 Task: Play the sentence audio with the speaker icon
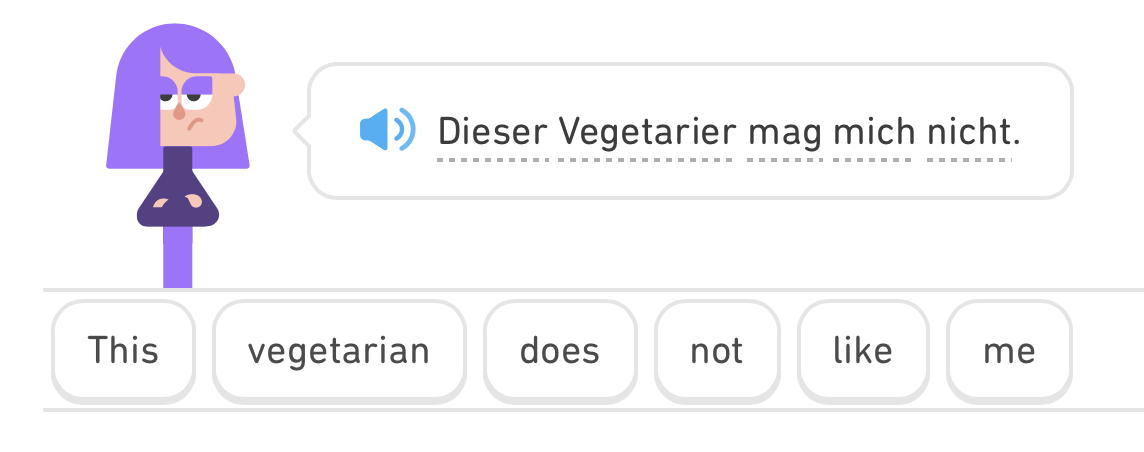385,130
